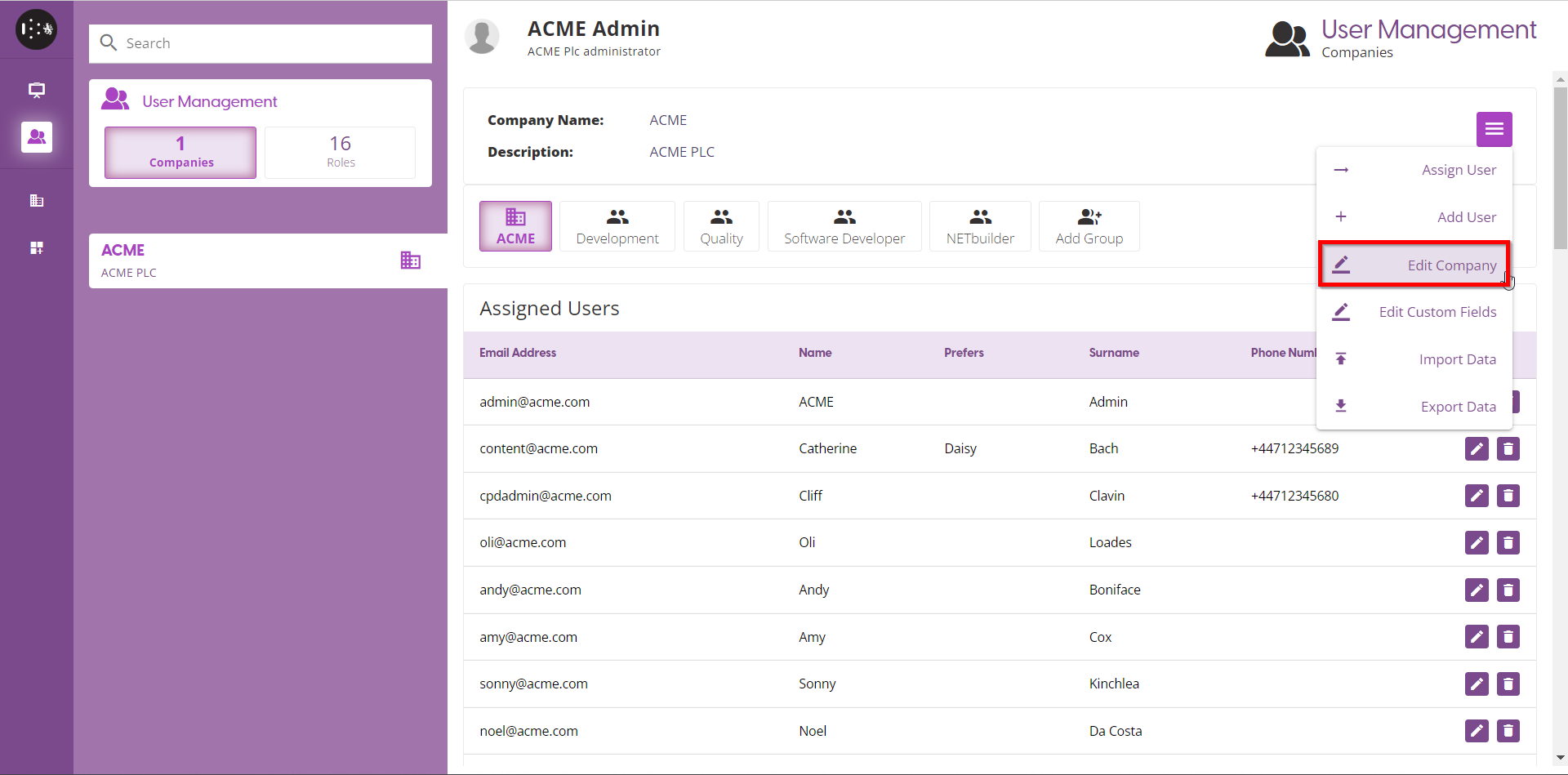The image size is (1568, 775).
Task: Click the edit pencil for oli@acme.com
Action: [x=1477, y=543]
